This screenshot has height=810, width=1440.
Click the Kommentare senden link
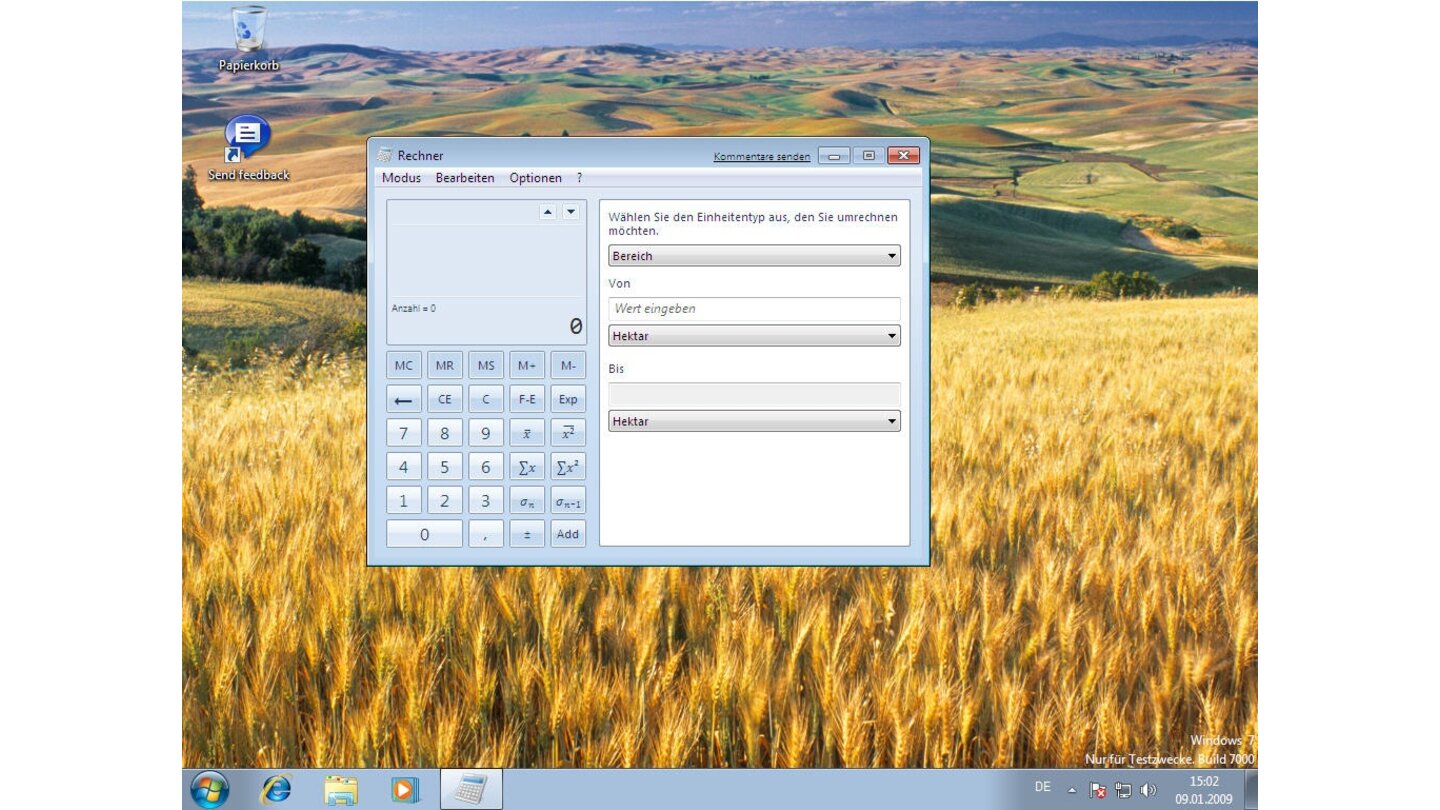pos(762,157)
